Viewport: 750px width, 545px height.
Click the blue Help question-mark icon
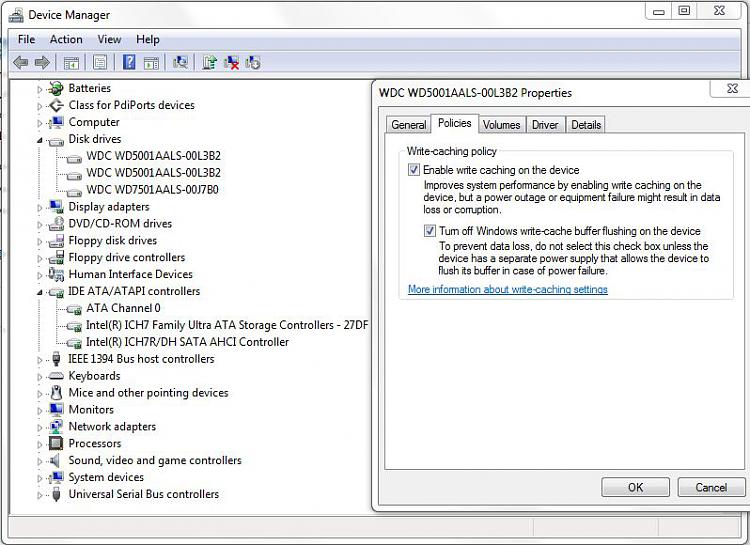(129, 62)
